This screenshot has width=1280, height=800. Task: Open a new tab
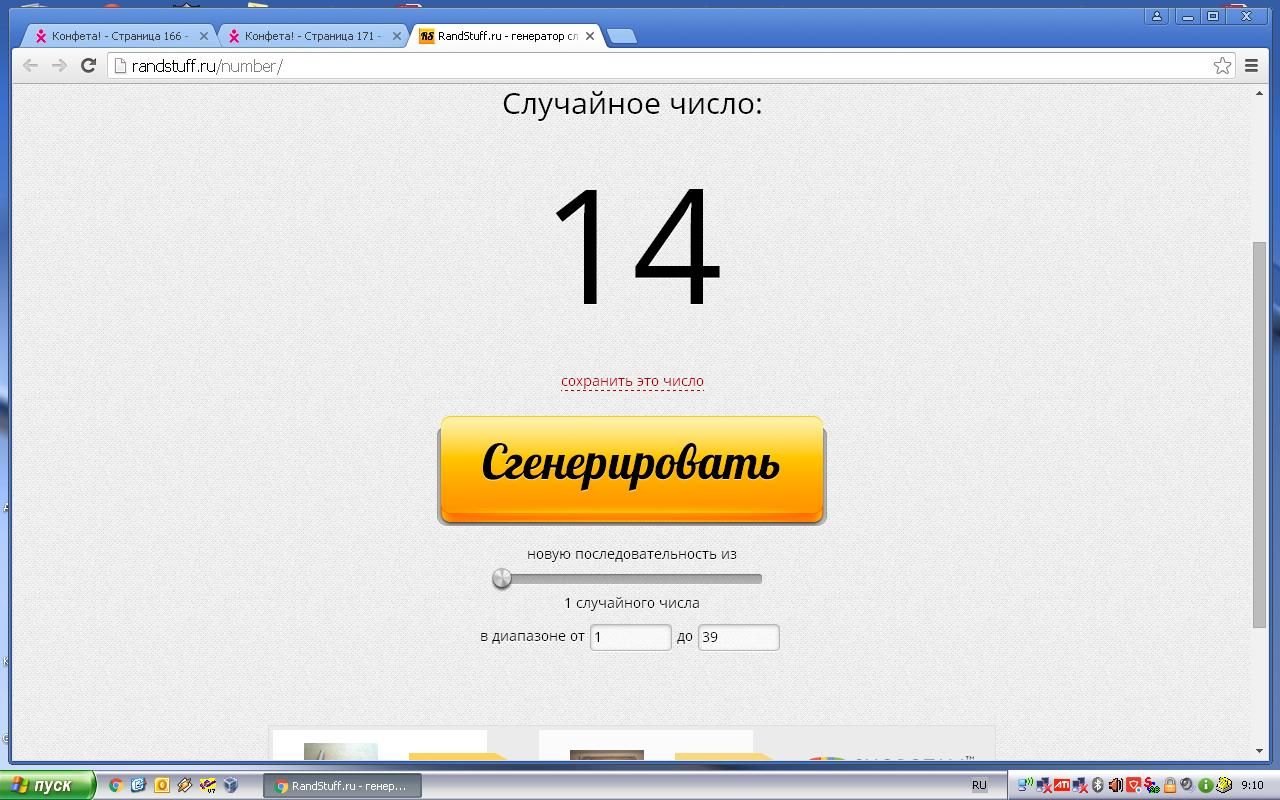tap(621, 36)
